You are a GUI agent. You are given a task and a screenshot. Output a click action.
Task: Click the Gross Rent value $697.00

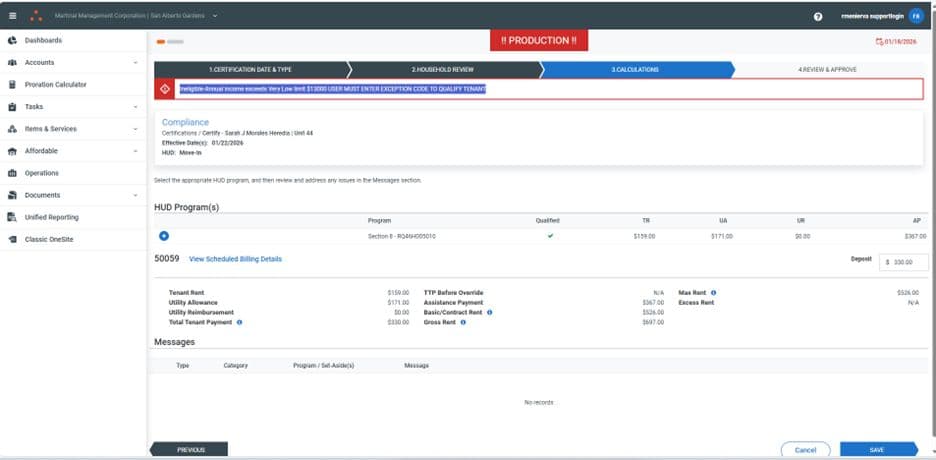tap(653, 322)
